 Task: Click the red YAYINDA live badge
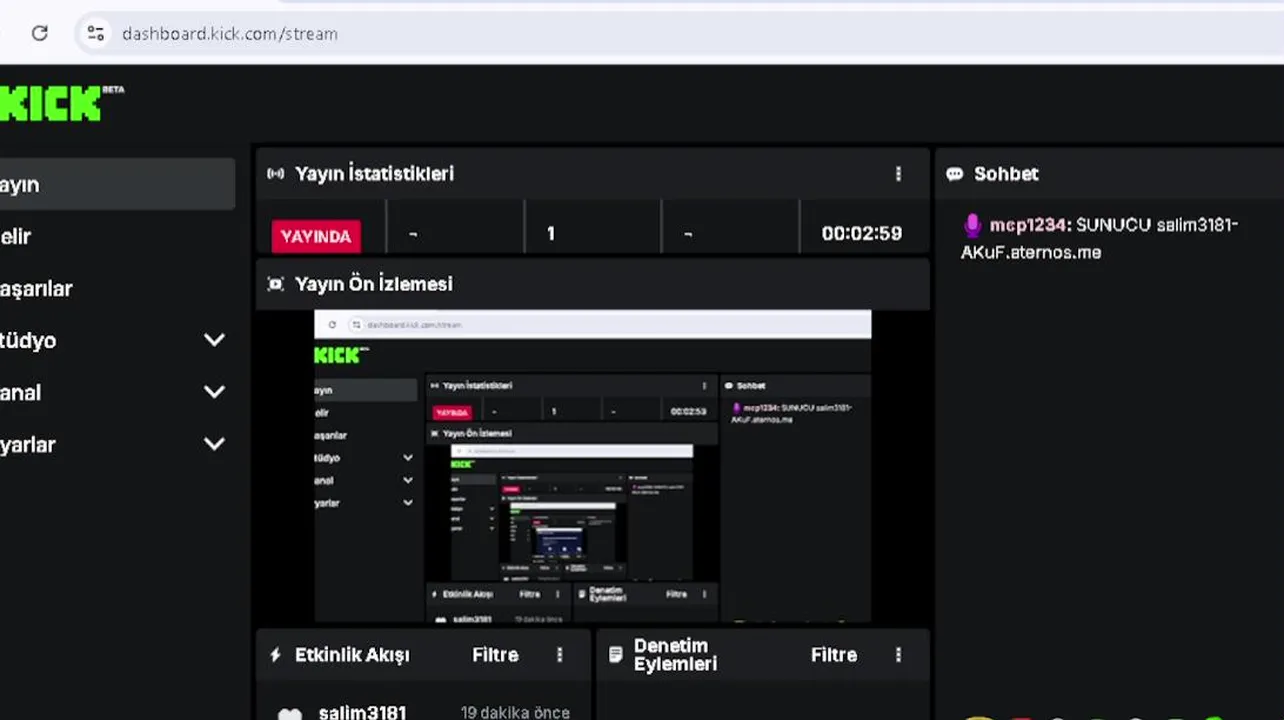[x=316, y=236]
